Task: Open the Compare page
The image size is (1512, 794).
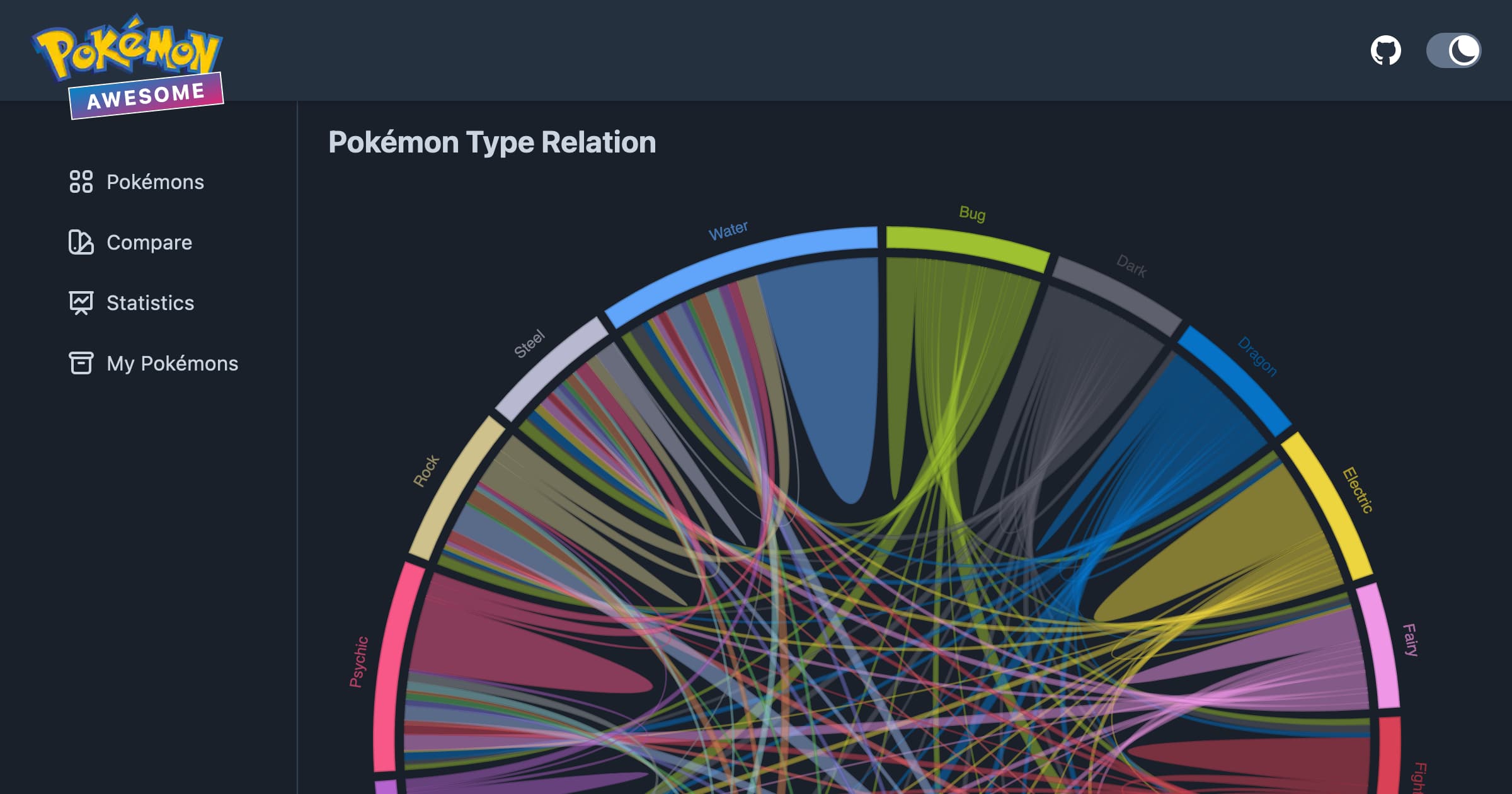Action: (149, 243)
